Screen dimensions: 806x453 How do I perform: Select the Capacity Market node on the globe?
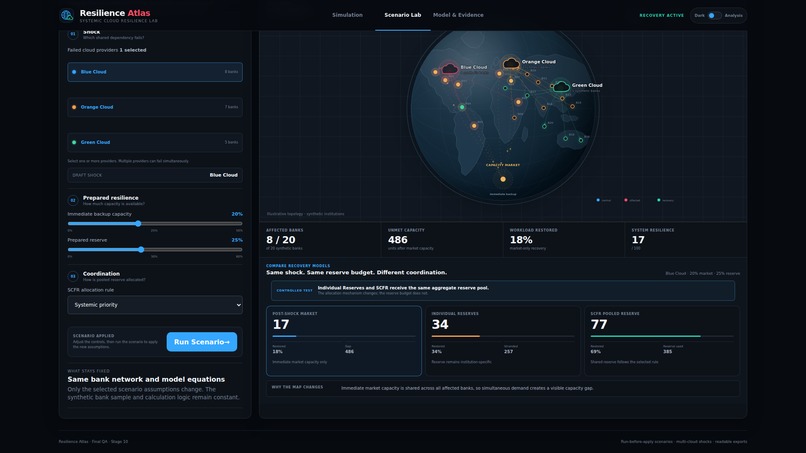[503, 179]
